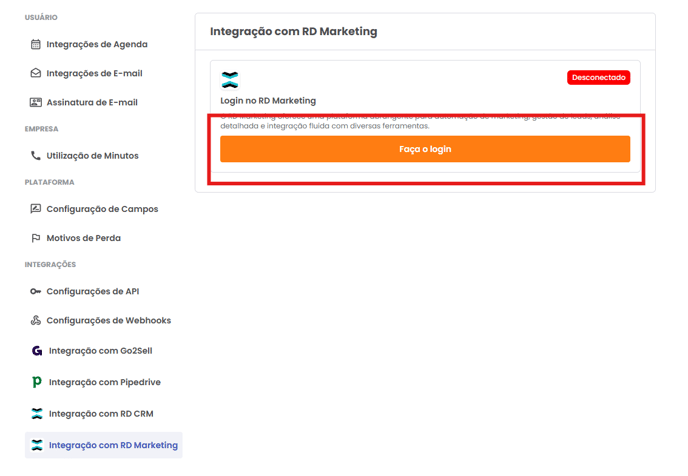Click the key icon for Configurações de API
The height and width of the screenshot is (476, 688).
[x=36, y=292]
